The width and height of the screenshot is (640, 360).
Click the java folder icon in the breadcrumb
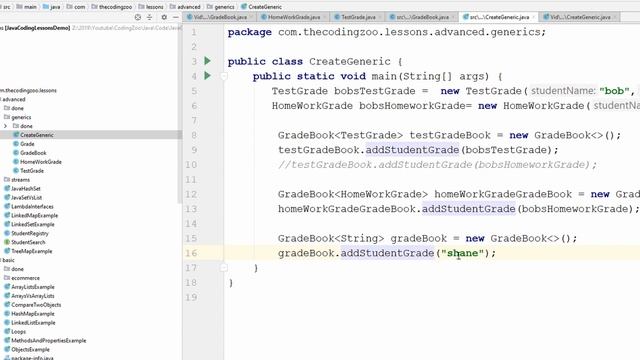(x=46, y=7)
